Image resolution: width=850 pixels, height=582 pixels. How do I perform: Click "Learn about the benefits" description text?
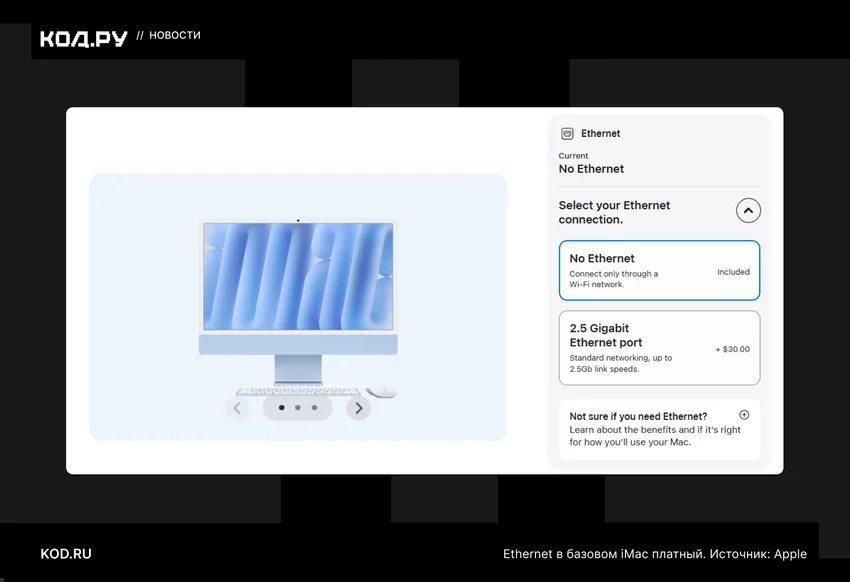point(655,436)
